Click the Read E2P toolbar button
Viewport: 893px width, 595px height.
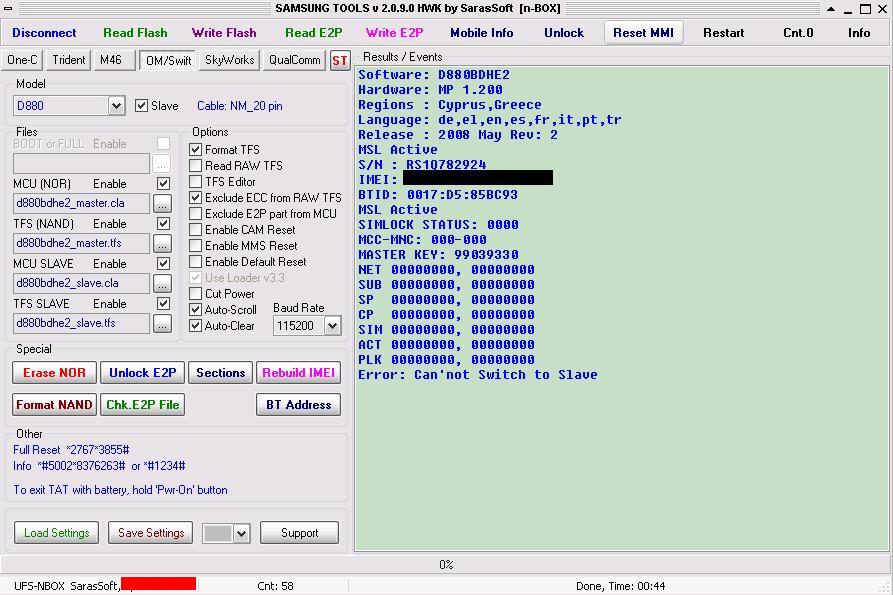[314, 33]
